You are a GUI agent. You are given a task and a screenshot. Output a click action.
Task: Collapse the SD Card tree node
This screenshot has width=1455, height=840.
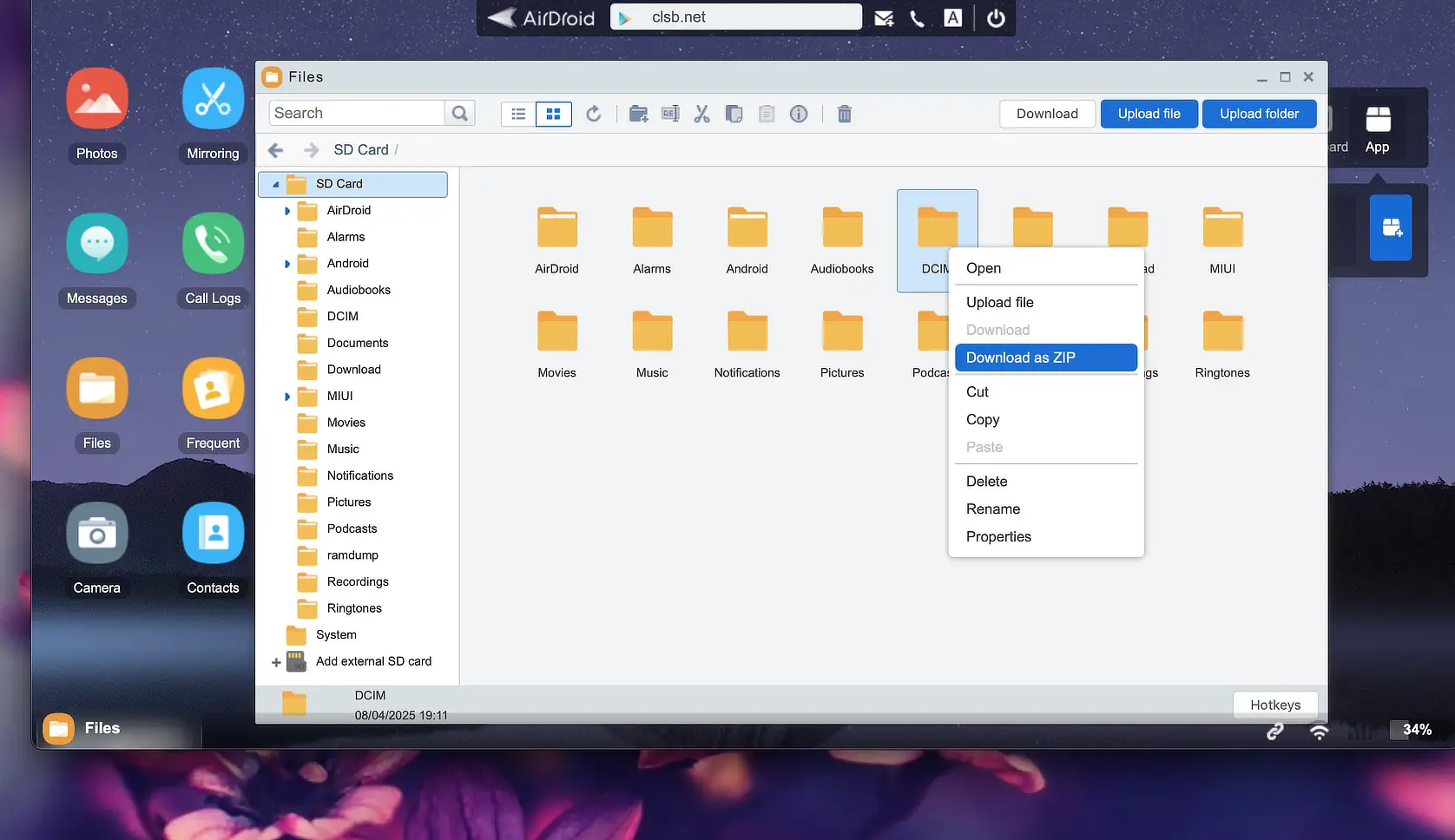(x=276, y=184)
